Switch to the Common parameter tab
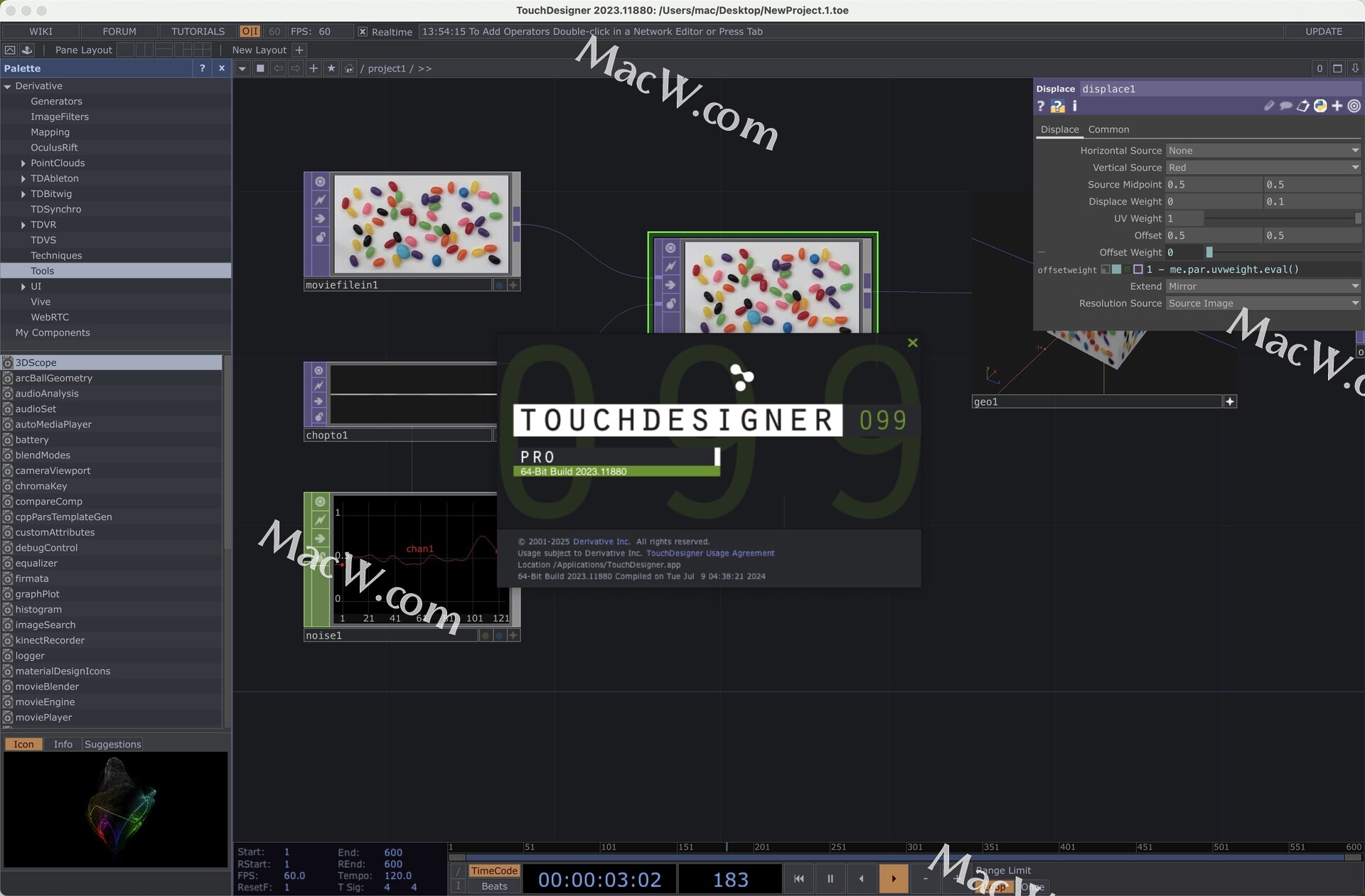 (1108, 129)
